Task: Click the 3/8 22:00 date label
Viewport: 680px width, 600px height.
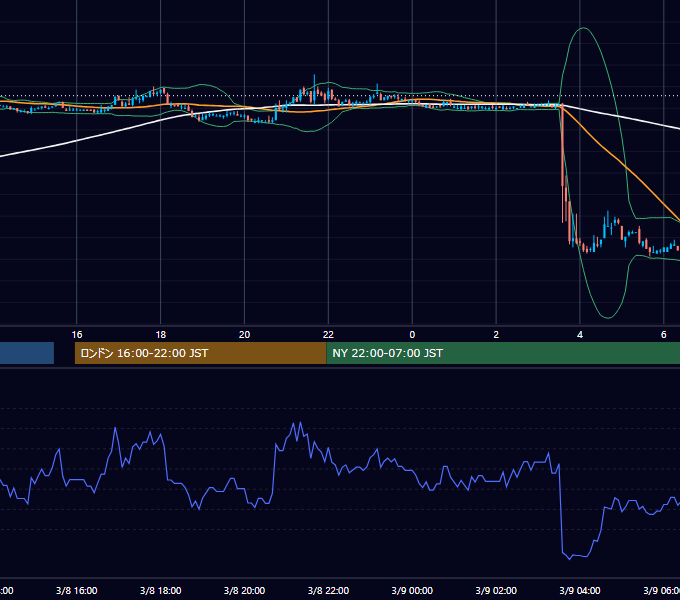Action: click(328, 590)
